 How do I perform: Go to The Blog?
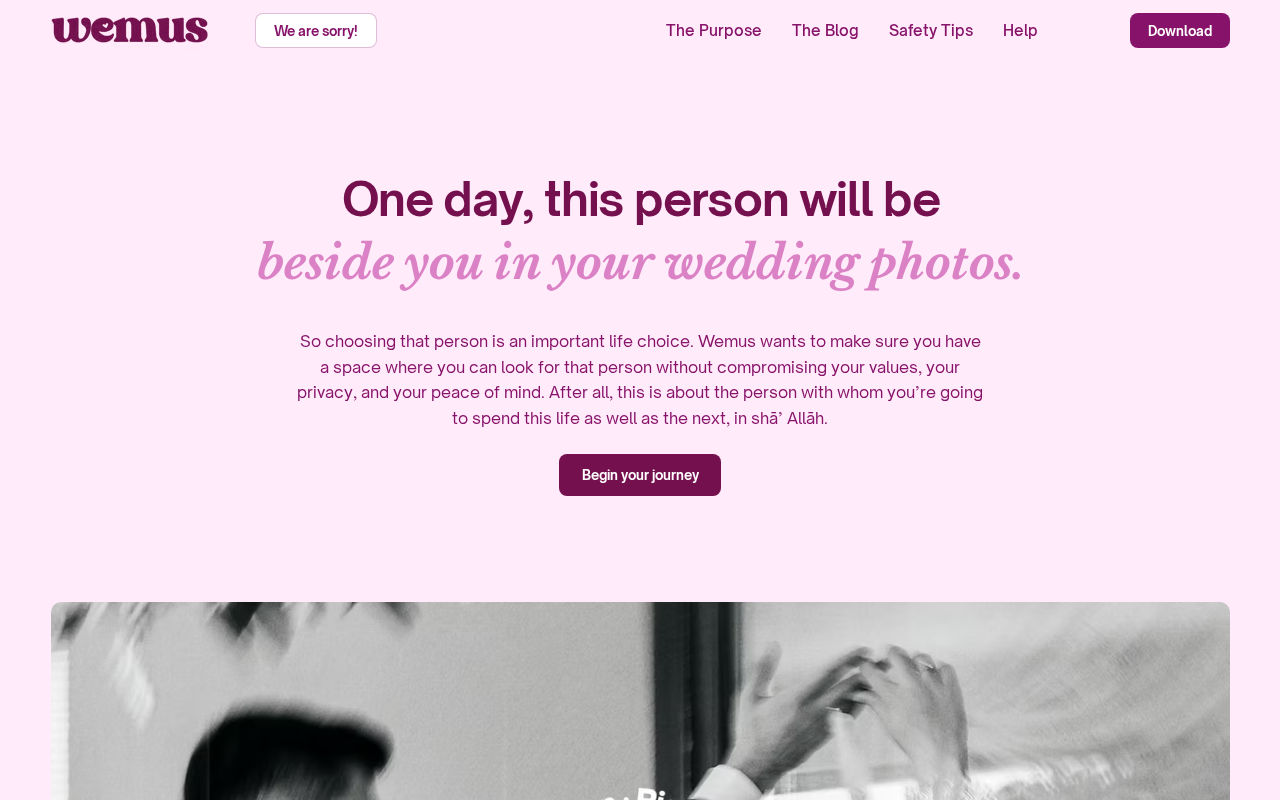click(x=825, y=30)
